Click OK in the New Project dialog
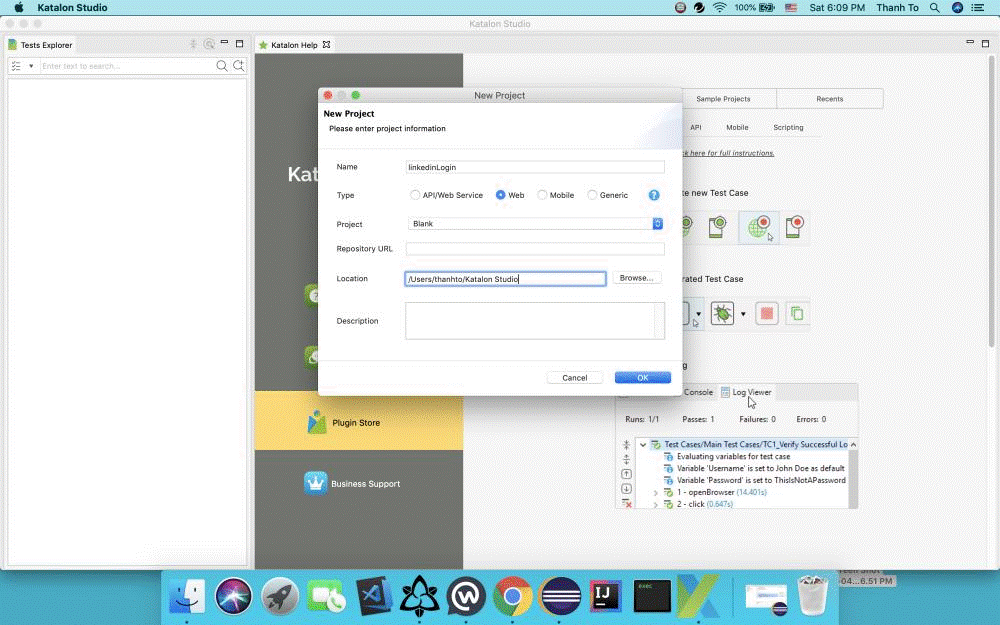Viewport: 1000px width, 625px height. (x=643, y=378)
